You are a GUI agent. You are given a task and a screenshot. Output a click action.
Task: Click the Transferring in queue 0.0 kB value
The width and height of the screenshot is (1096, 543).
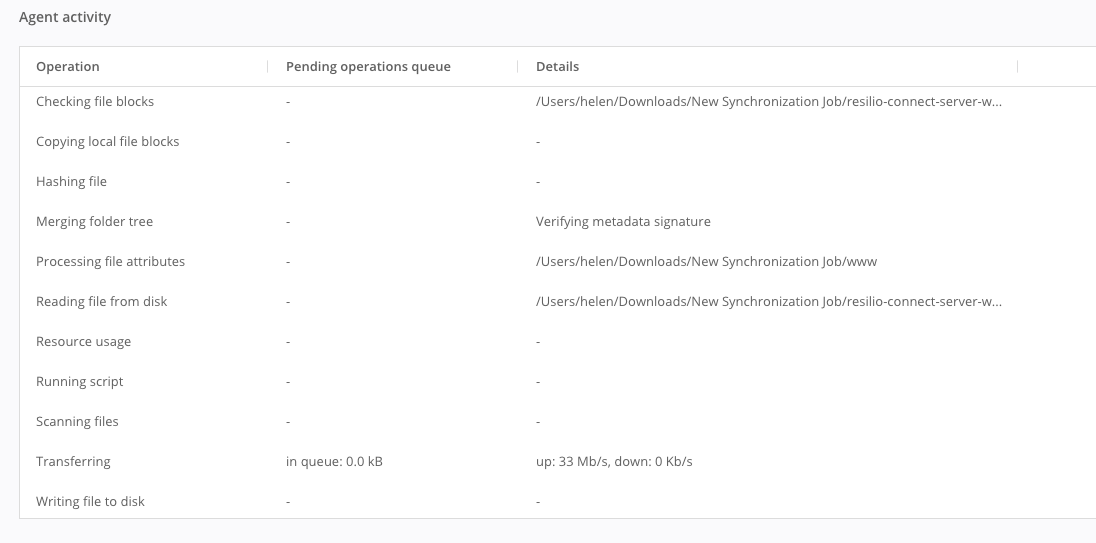(x=334, y=462)
